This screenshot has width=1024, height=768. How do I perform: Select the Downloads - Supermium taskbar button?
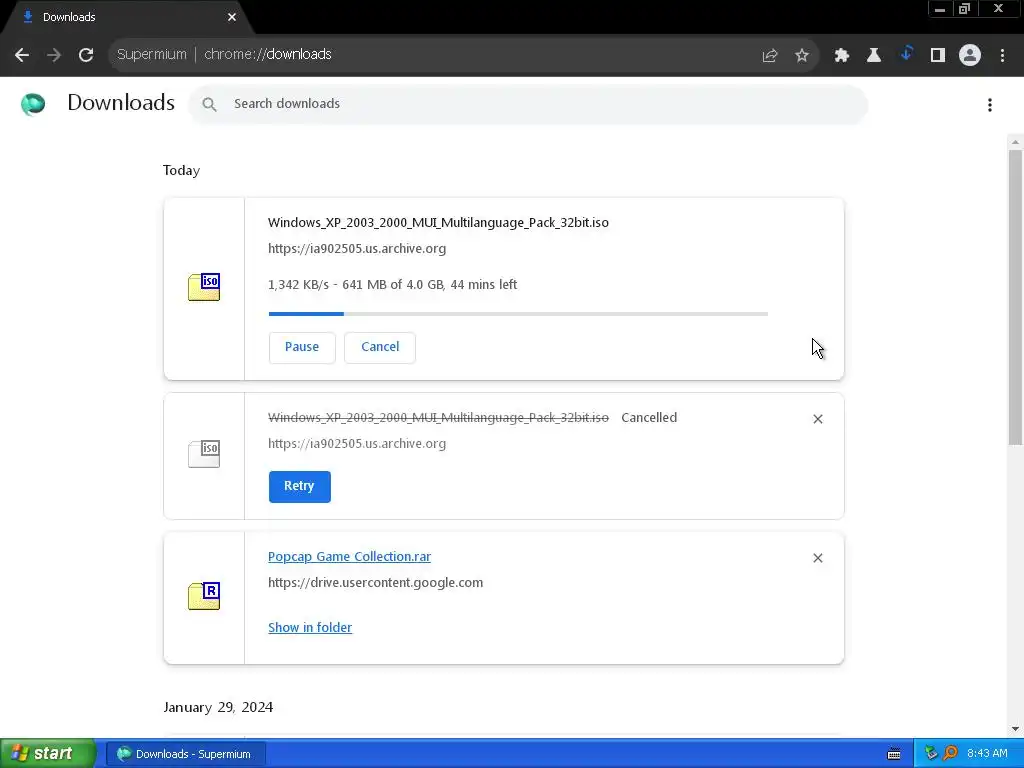[x=185, y=754]
